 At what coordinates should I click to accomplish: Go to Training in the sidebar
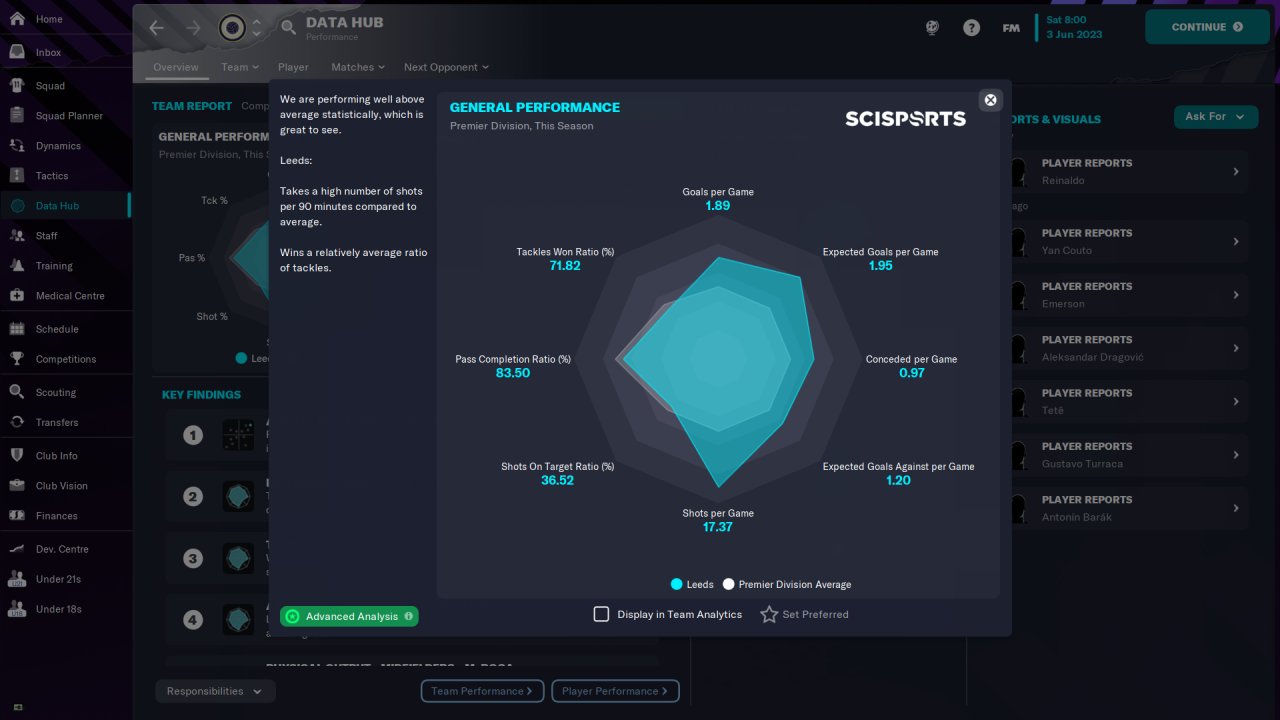(66, 266)
